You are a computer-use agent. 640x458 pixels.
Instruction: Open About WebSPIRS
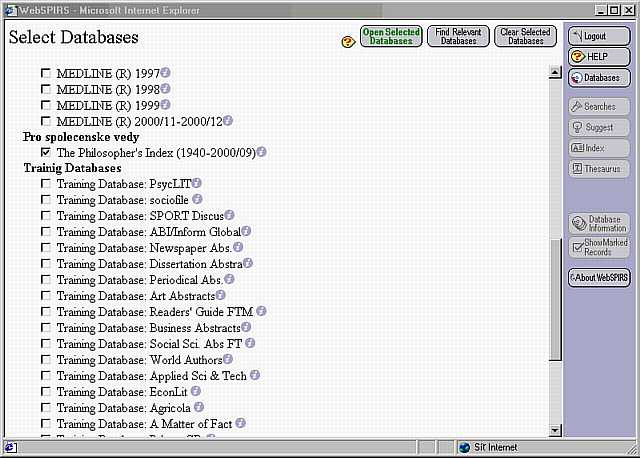(x=599, y=278)
